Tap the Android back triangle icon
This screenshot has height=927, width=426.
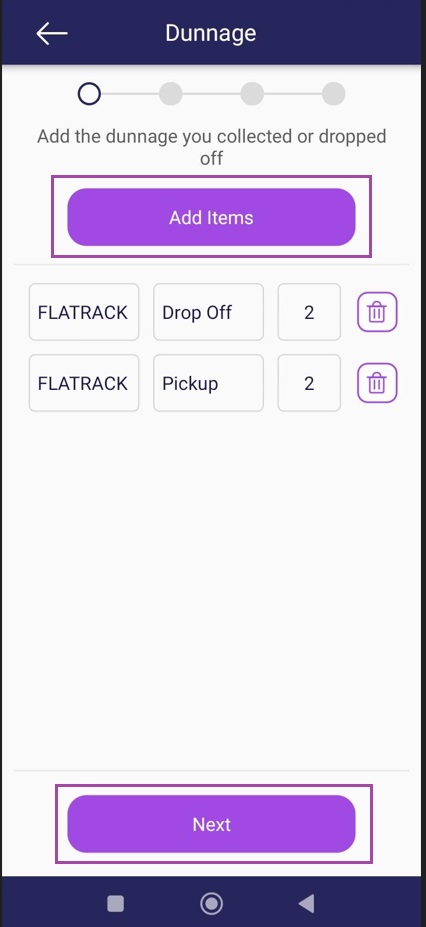306,903
